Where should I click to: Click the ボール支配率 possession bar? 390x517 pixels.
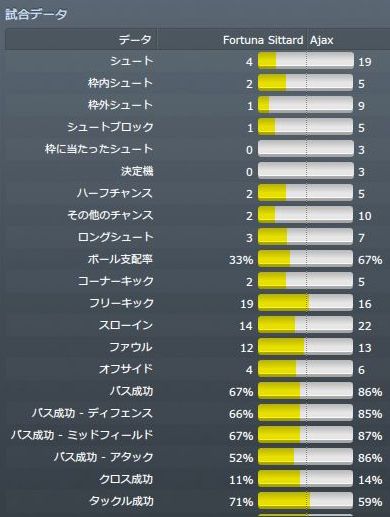click(305, 259)
